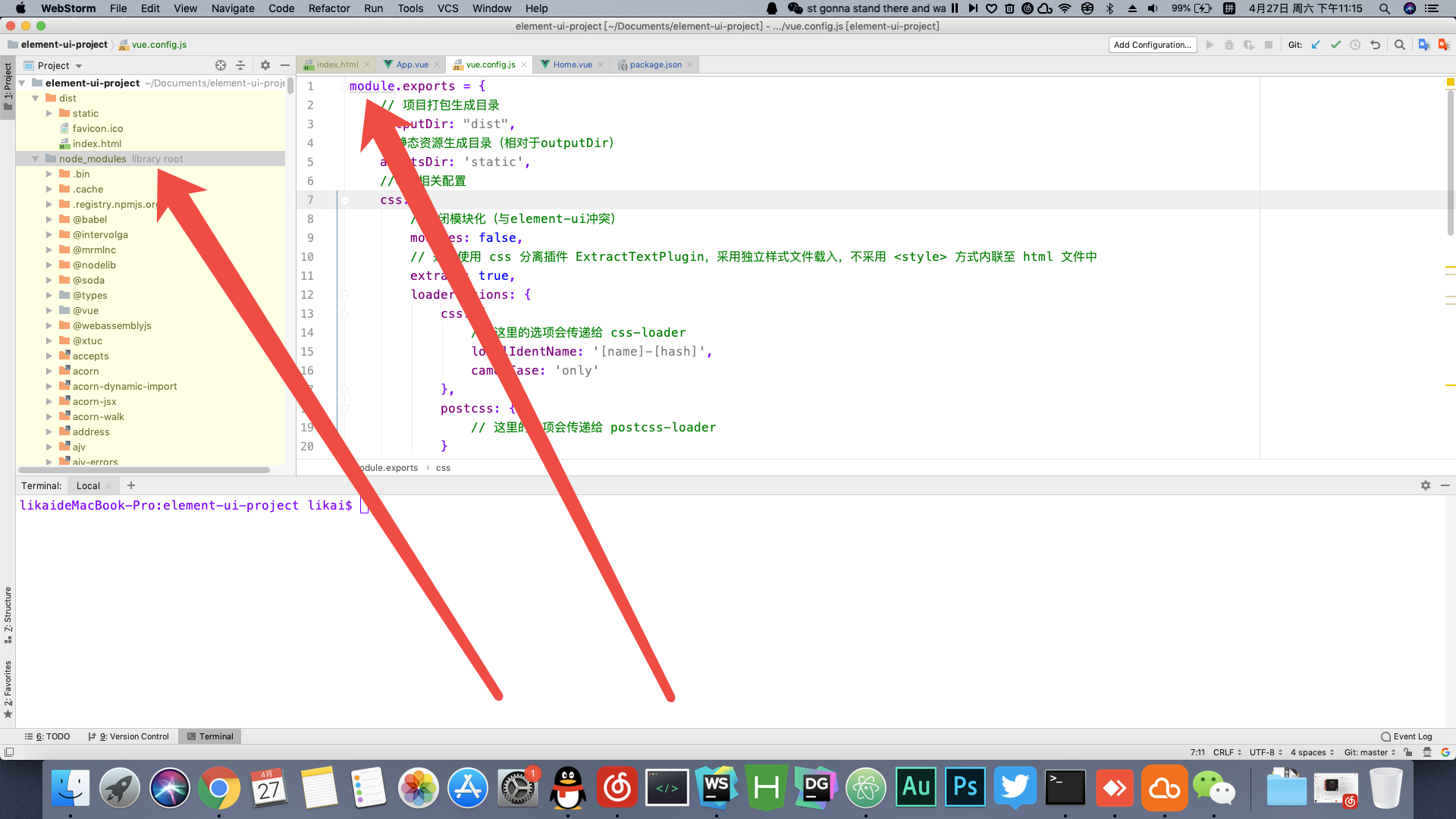Click Git commit checkmark icon

(1335, 45)
